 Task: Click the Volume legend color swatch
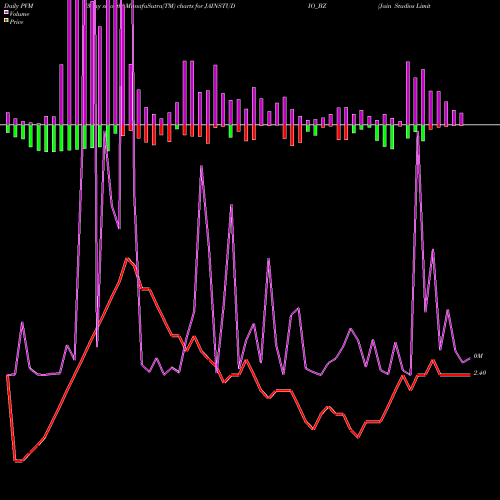pyautogui.click(x=6, y=12)
